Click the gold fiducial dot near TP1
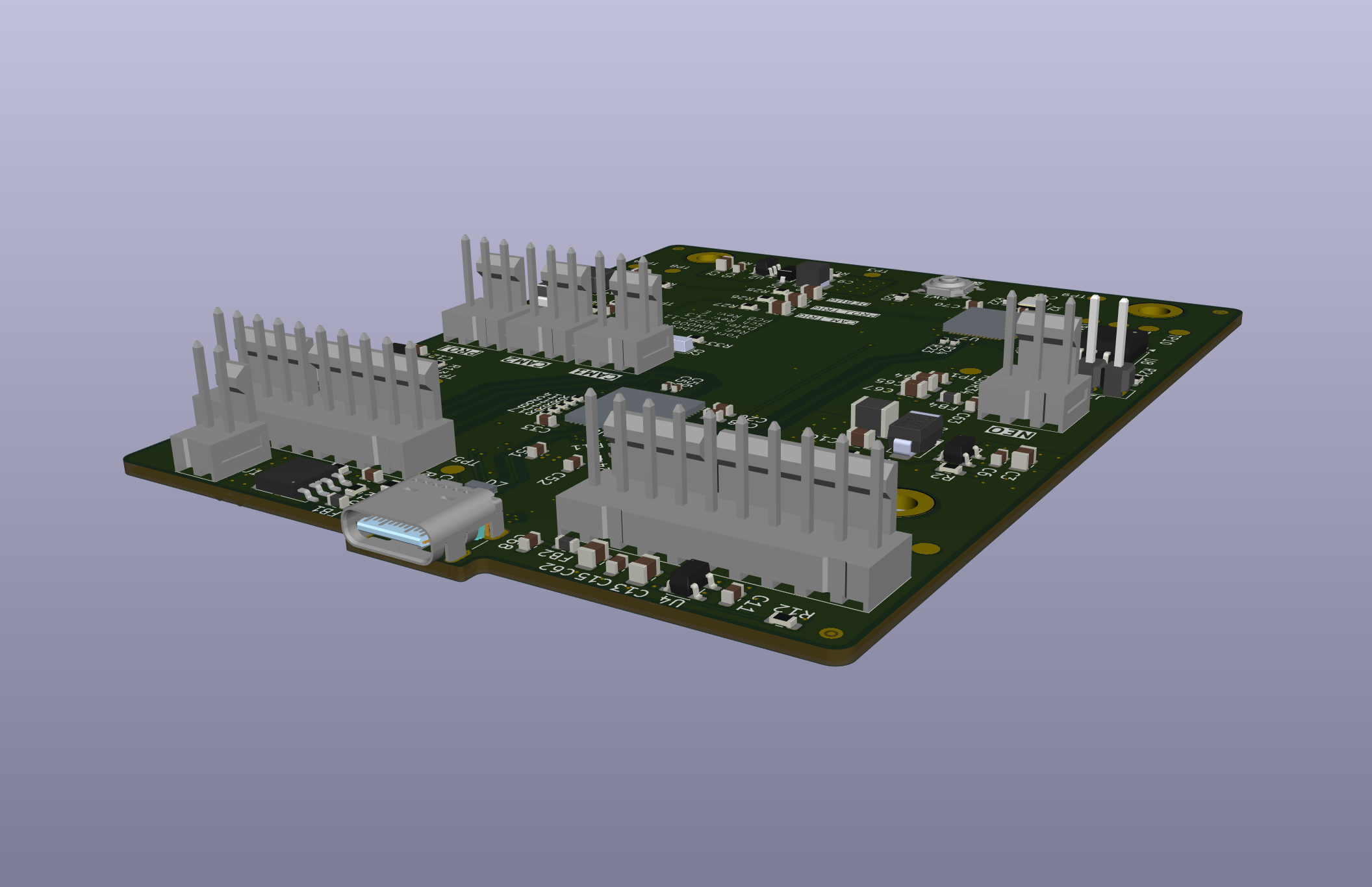This screenshot has height=887, width=1372. 969,371
